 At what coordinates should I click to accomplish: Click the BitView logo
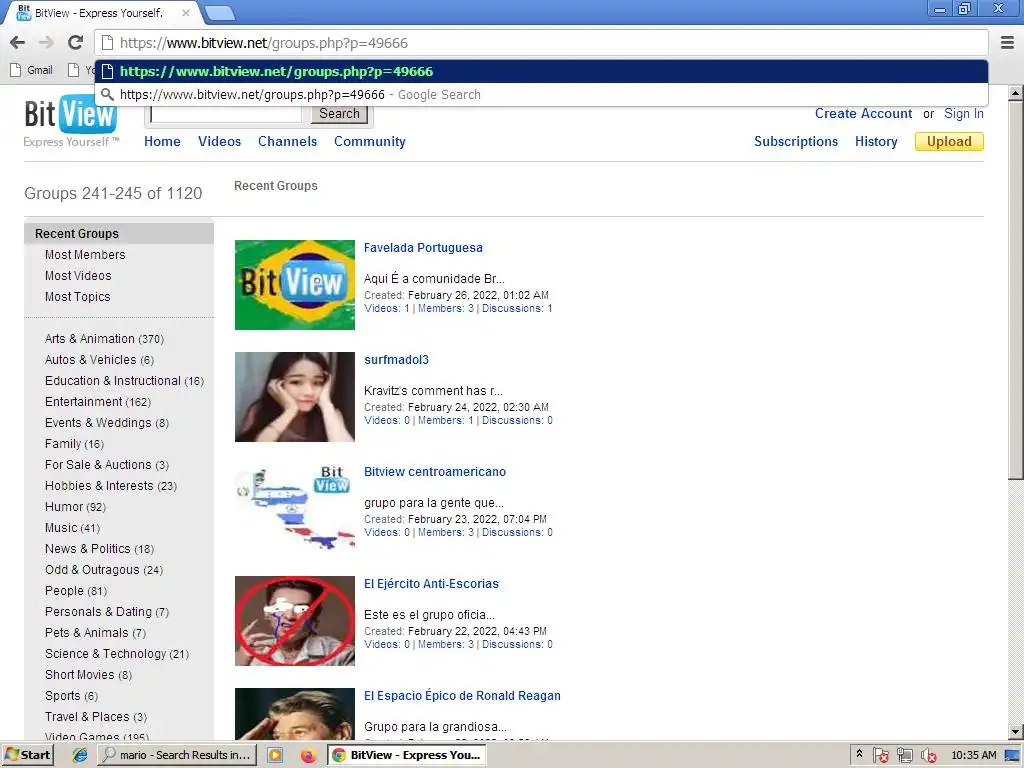[x=71, y=121]
